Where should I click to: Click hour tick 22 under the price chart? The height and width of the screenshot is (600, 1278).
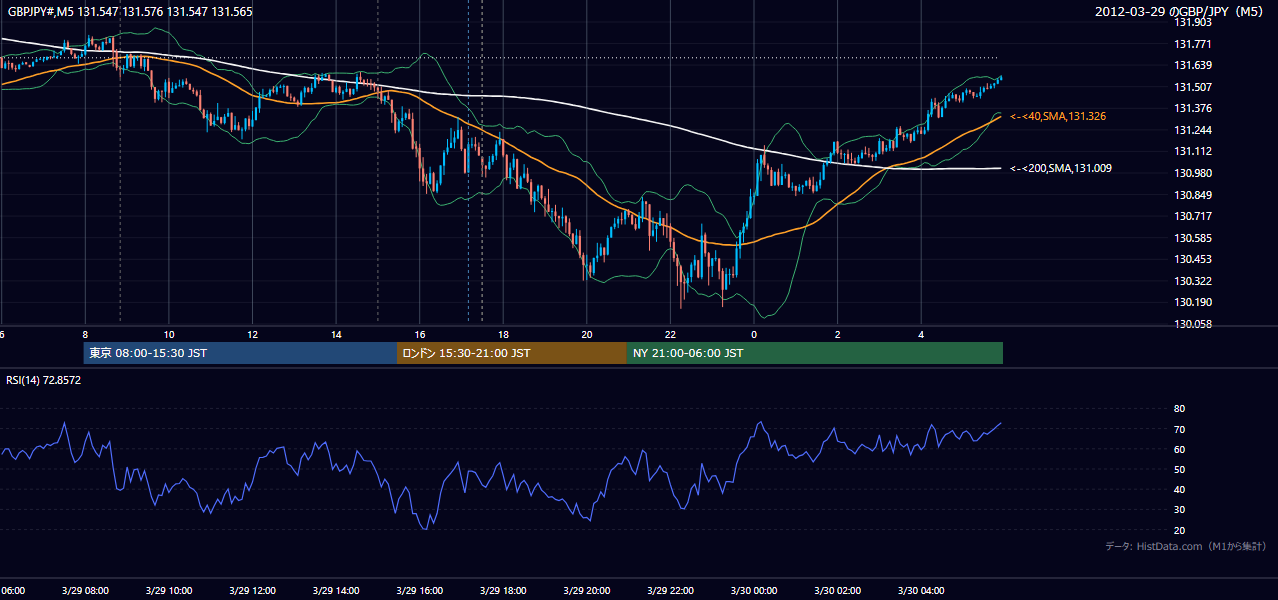[x=670, y=335]
